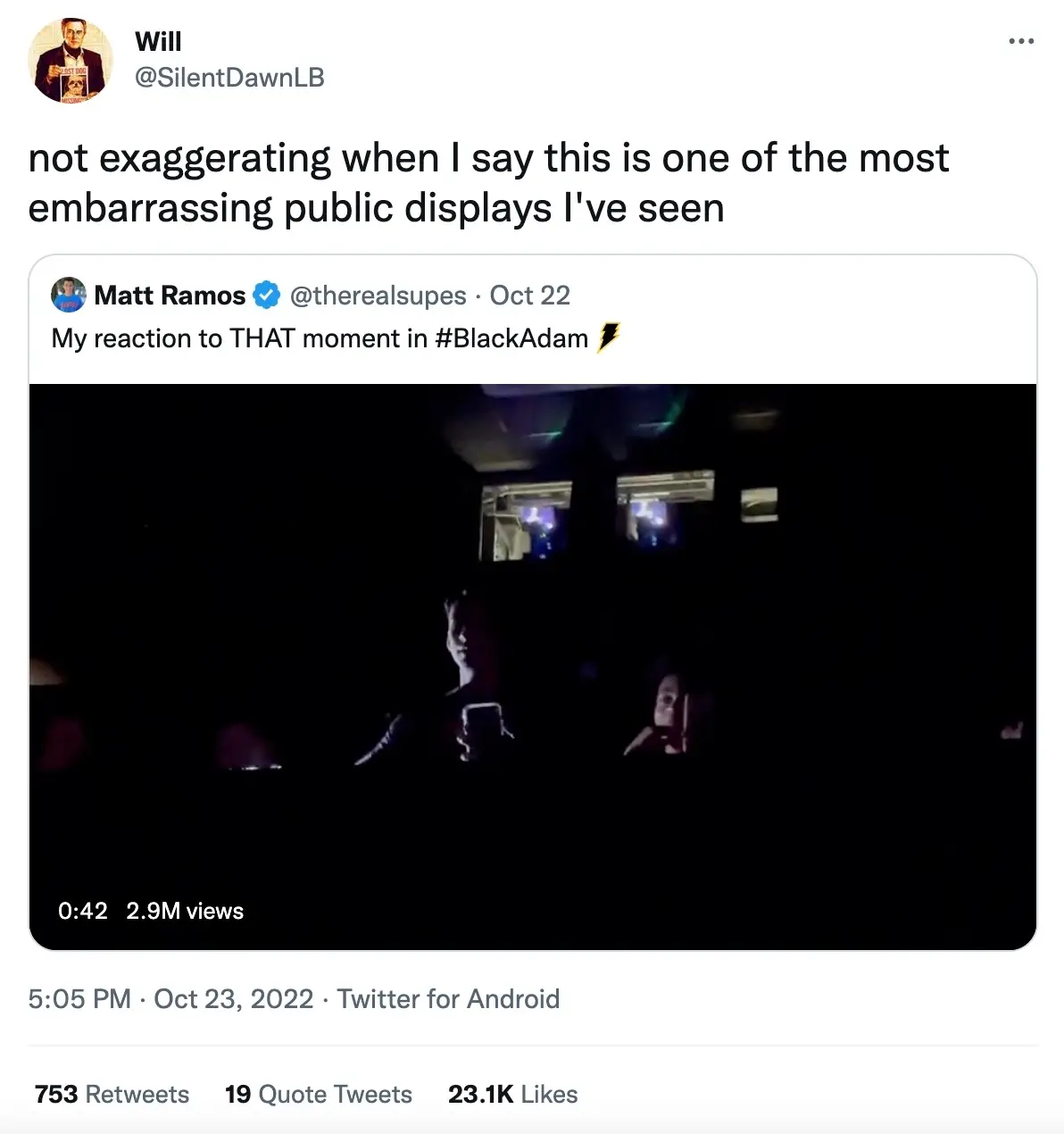The width and height of the screenshot is (1064, 1134).
Task: View who liked the tweet via 23.1K Likes
Action: [x=511, y=1094]
